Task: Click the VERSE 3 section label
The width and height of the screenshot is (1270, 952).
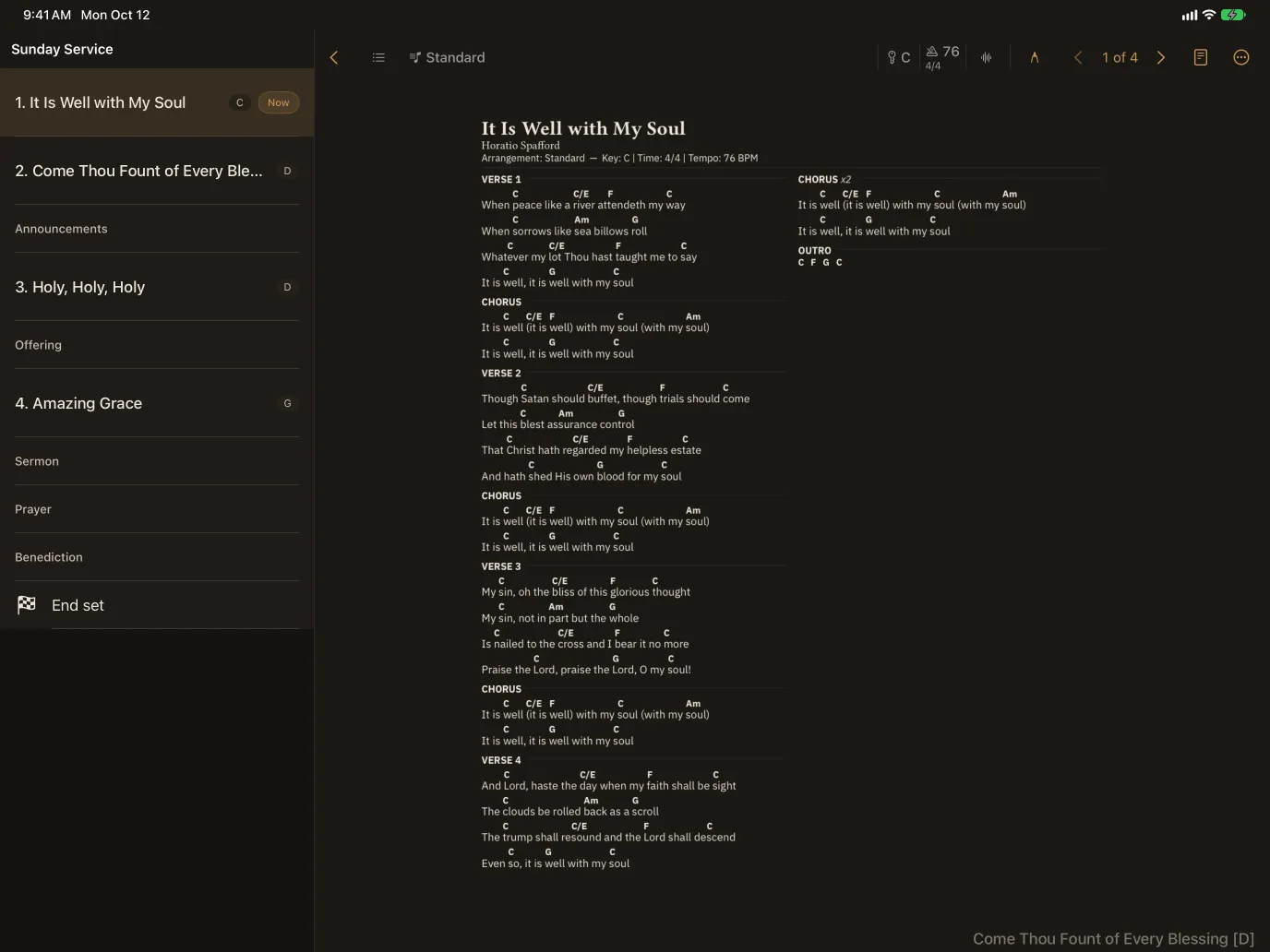Action: coord(501,567)
